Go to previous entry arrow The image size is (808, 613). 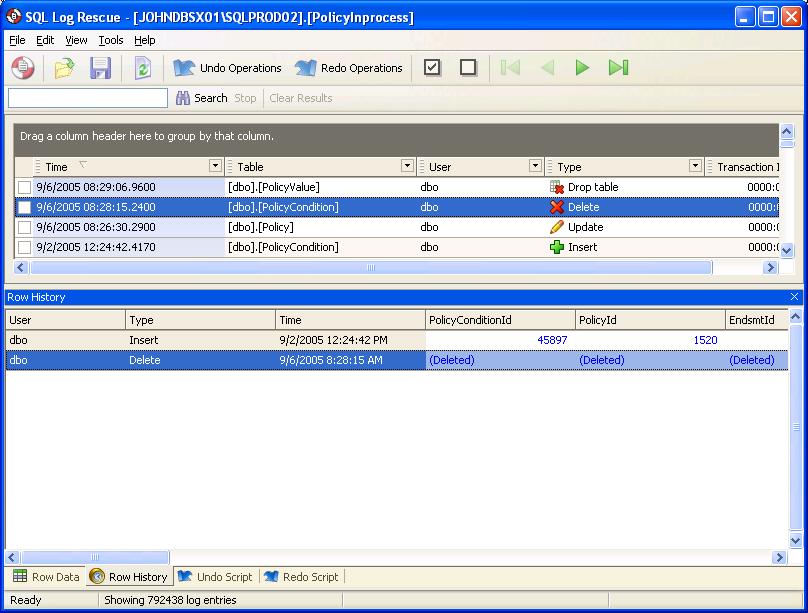pos(547,67)
